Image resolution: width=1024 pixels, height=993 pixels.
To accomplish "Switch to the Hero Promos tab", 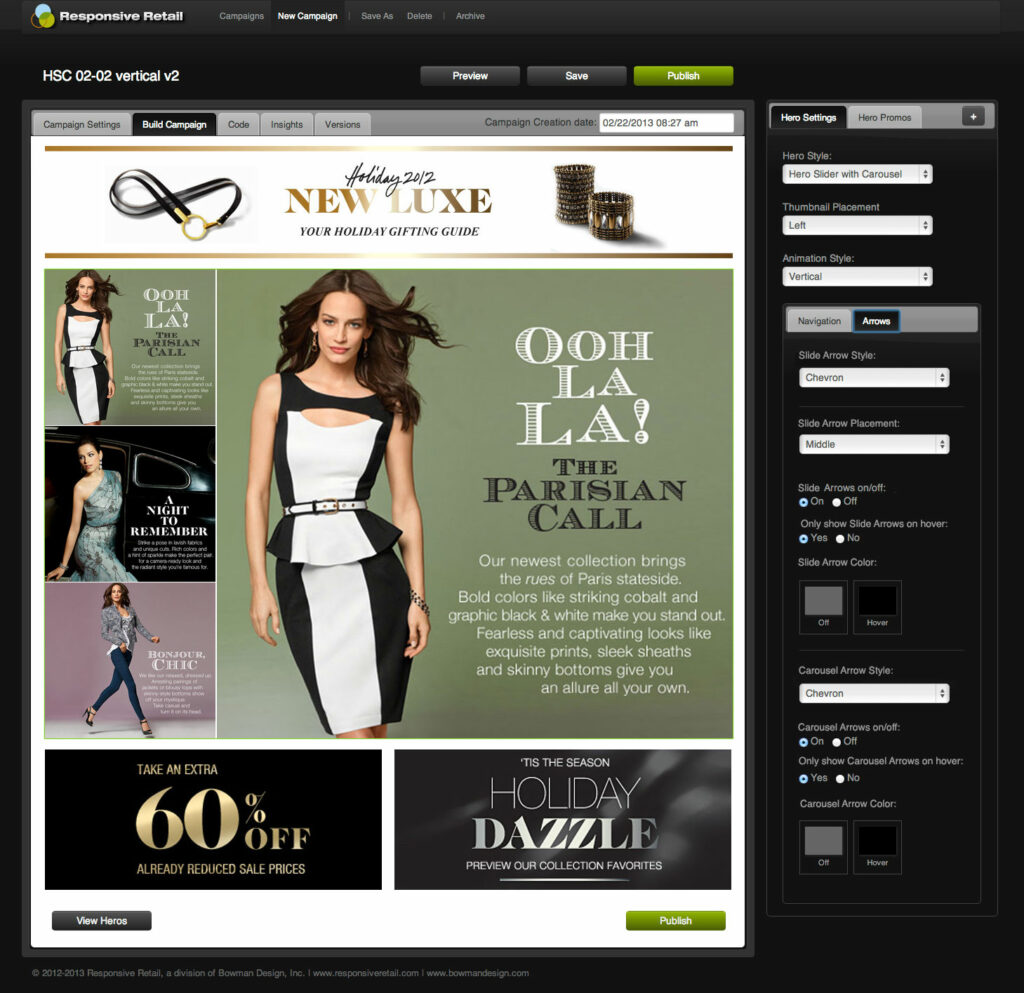I will [x=884, y=118].
